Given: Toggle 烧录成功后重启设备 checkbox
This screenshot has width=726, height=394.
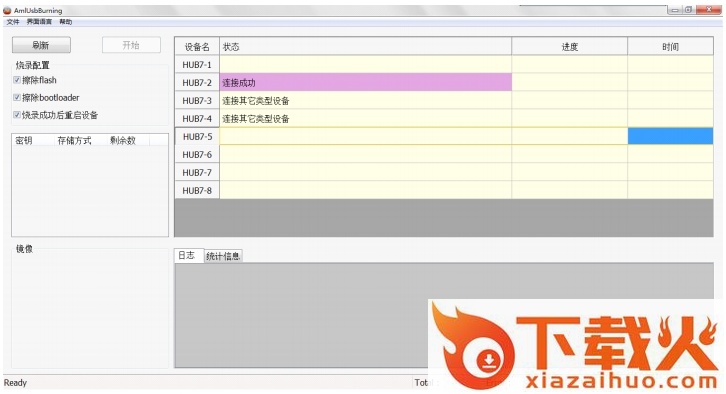Looking at the screenshot, I should coord(17,115).
